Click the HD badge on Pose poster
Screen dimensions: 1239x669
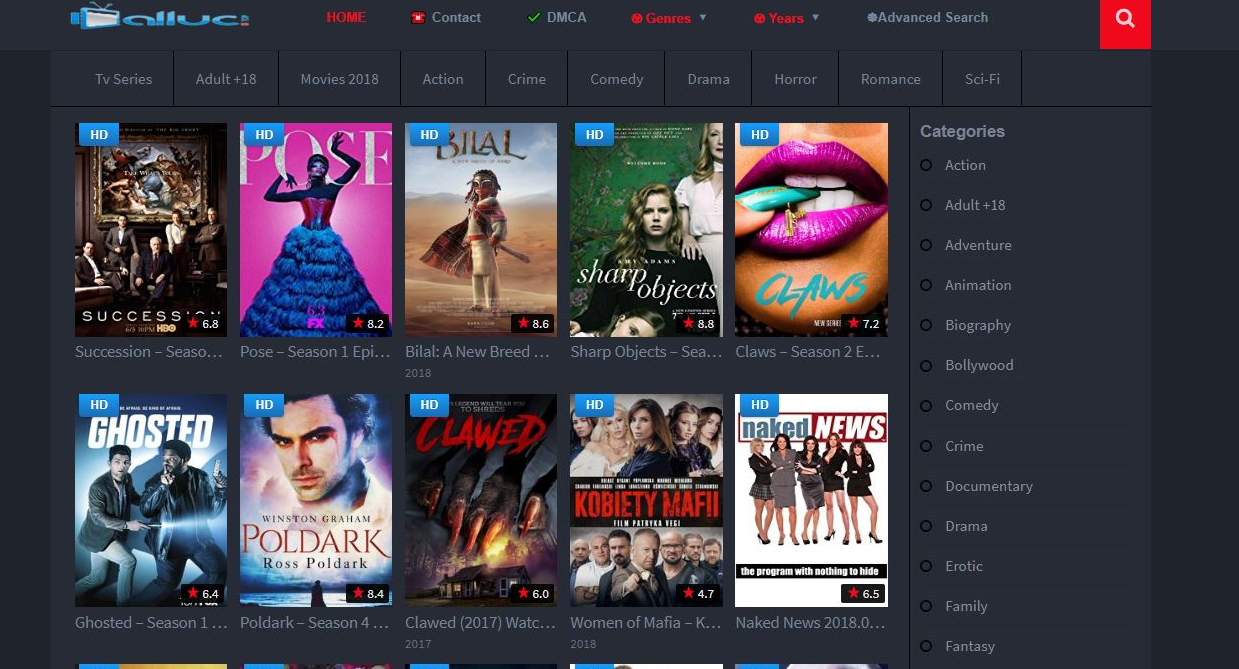coord(264,134)
